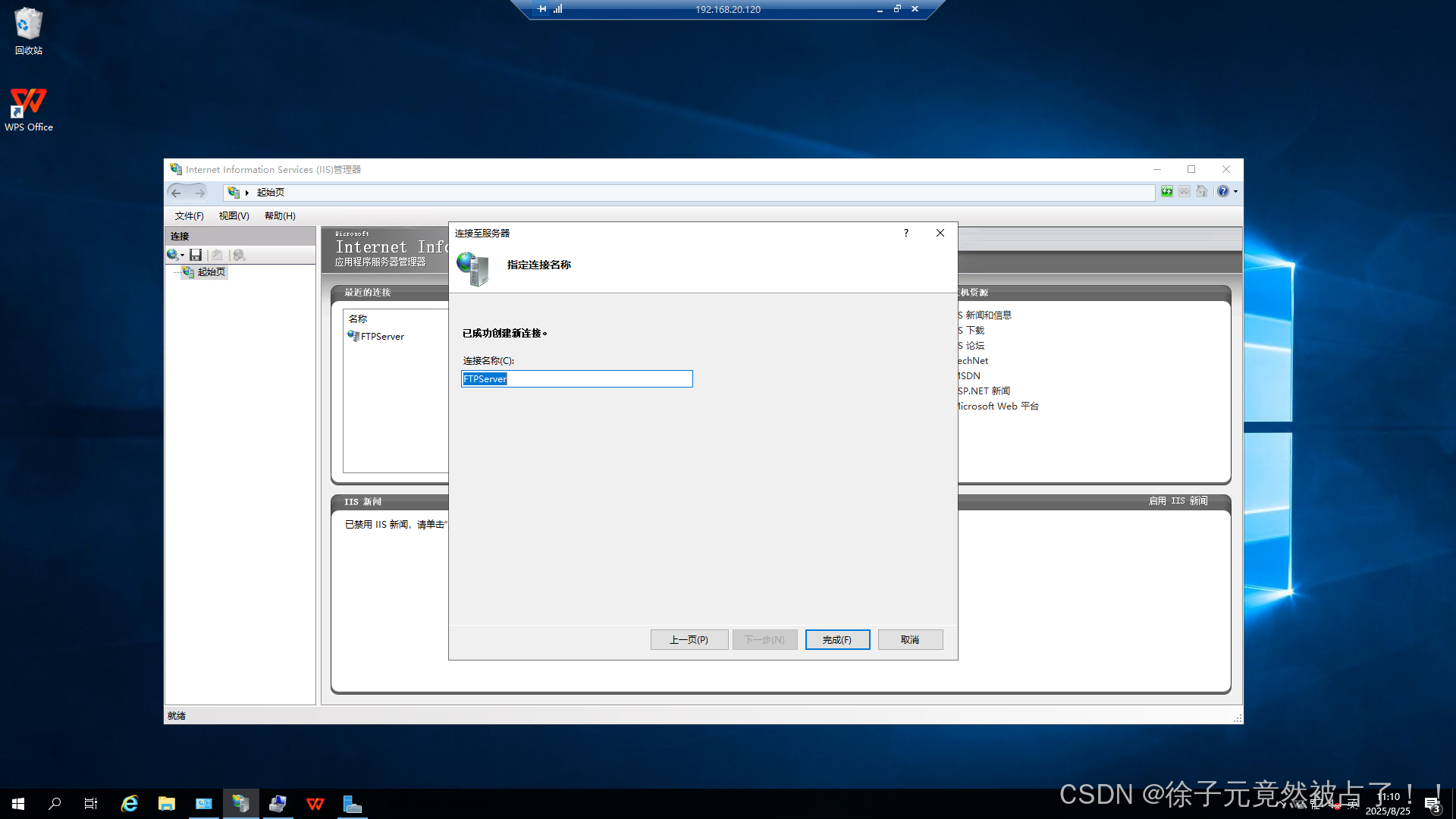Image resolution: width=1456 pixels, height=819 pixels.
Task: Restore down the remote desktop session
Action: click(897, 9)
